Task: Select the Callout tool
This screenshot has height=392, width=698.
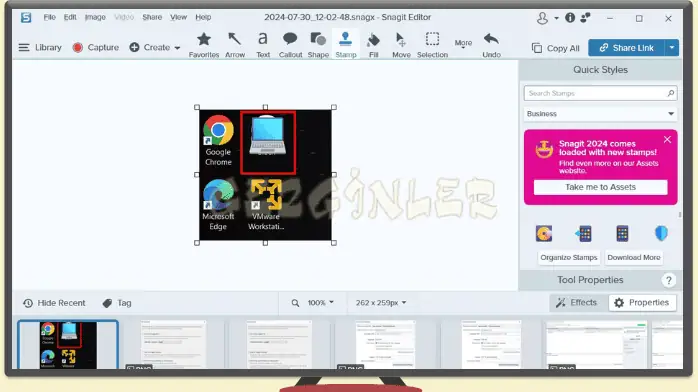Action: coord(290,44)
